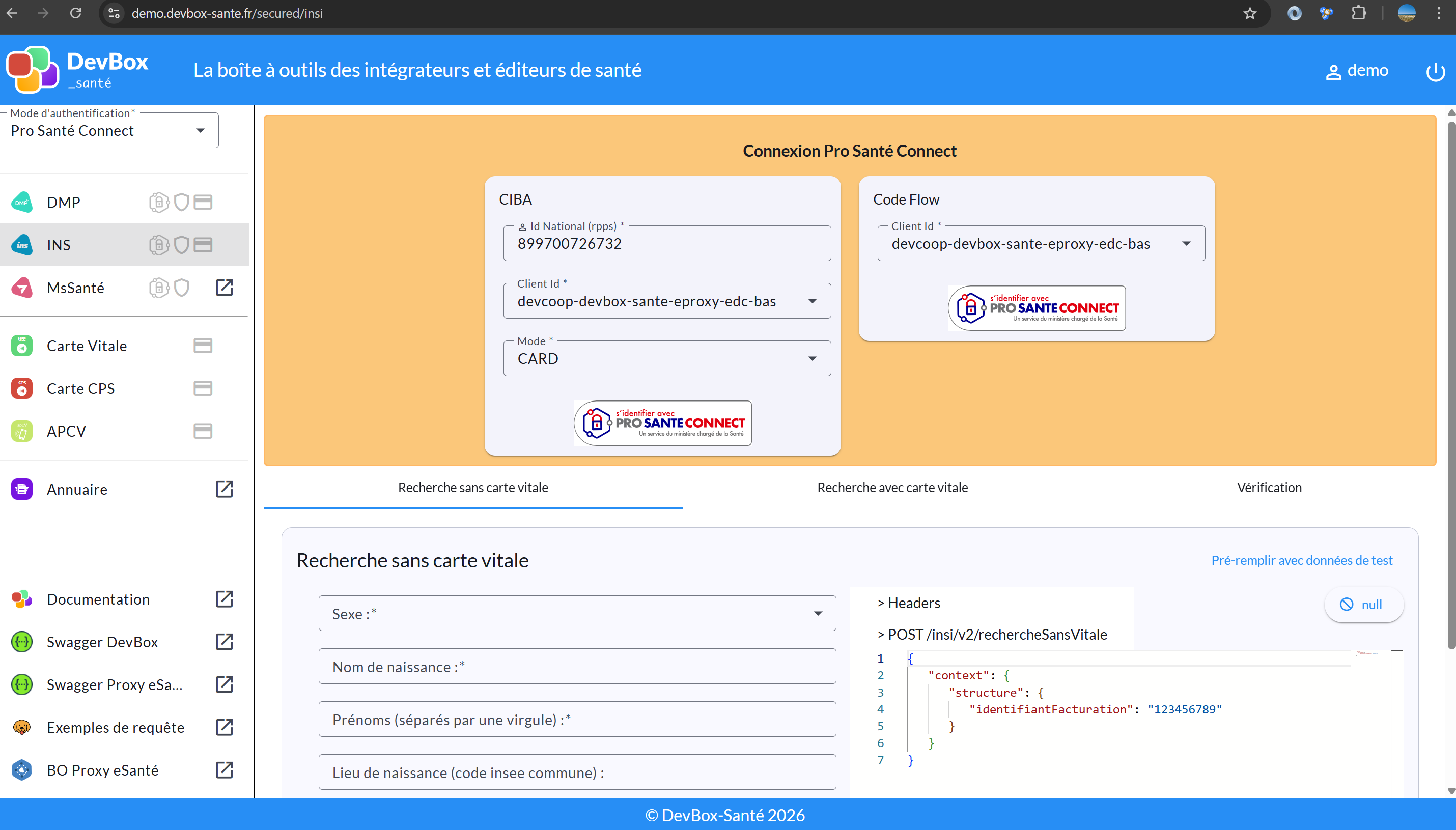Click Pré-remplir avec données de test
The image size is (1456, 830).
1302,560
